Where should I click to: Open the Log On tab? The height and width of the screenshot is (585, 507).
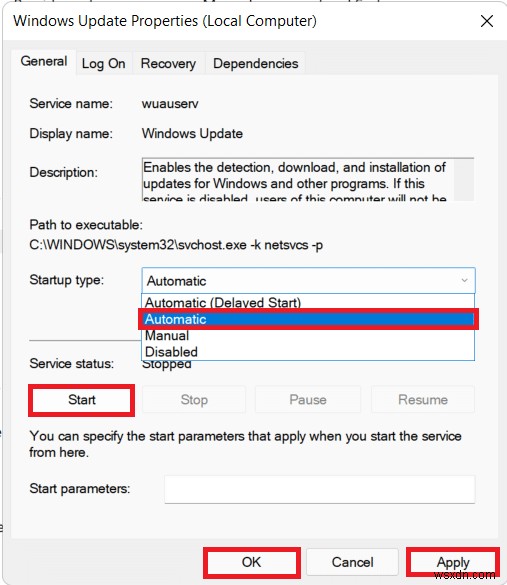tap(103, 64)
